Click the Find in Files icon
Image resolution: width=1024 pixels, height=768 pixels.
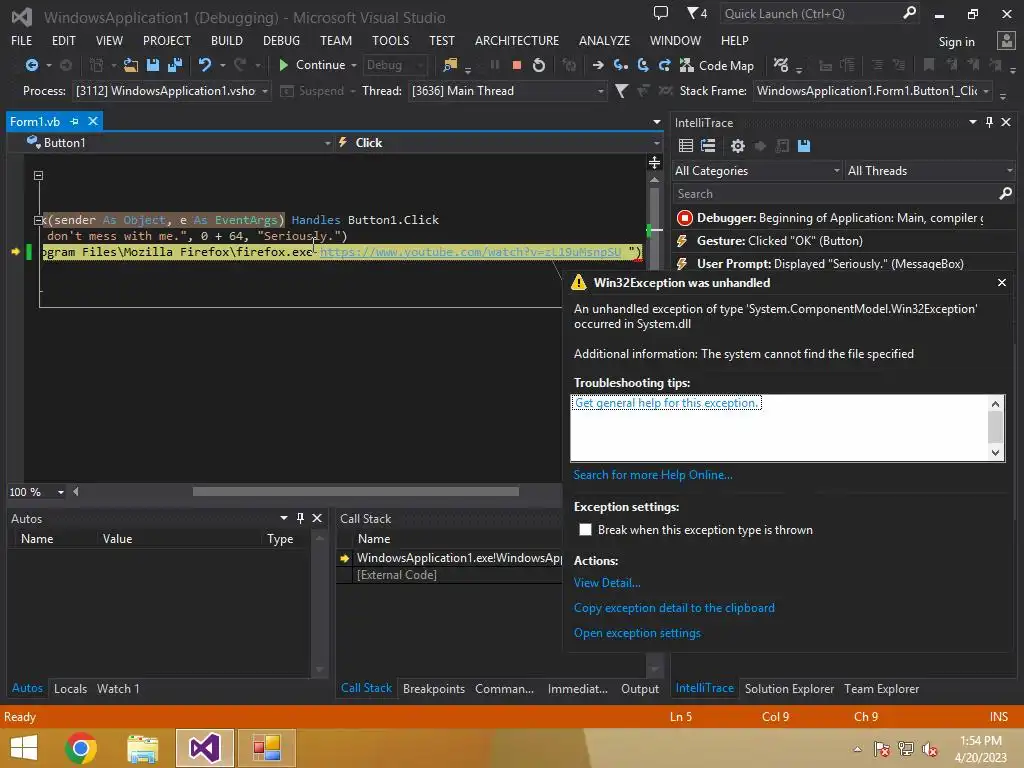450,65
